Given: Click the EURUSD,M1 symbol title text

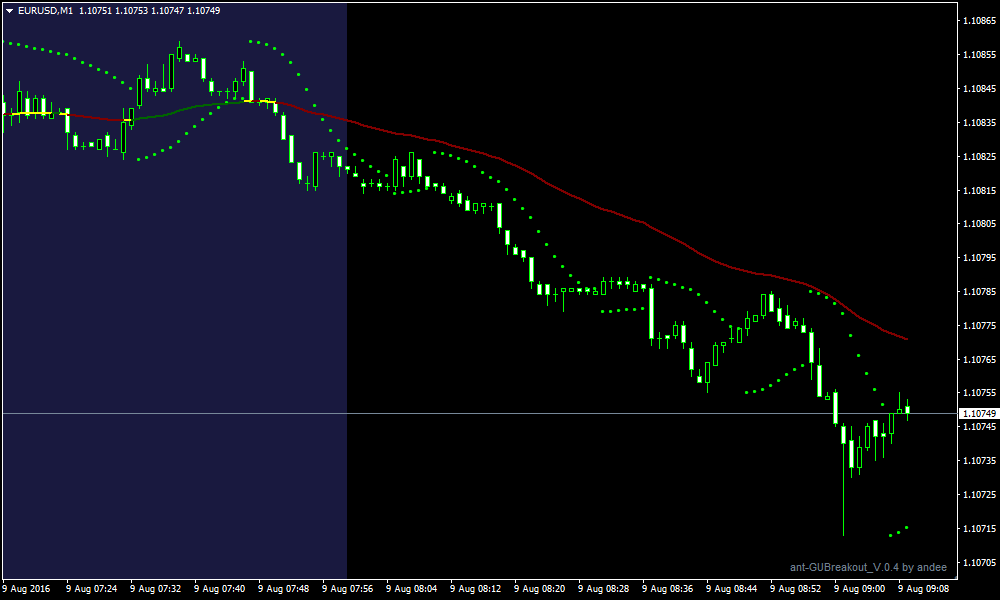Looking at the screenshot, I should (45, 11).
